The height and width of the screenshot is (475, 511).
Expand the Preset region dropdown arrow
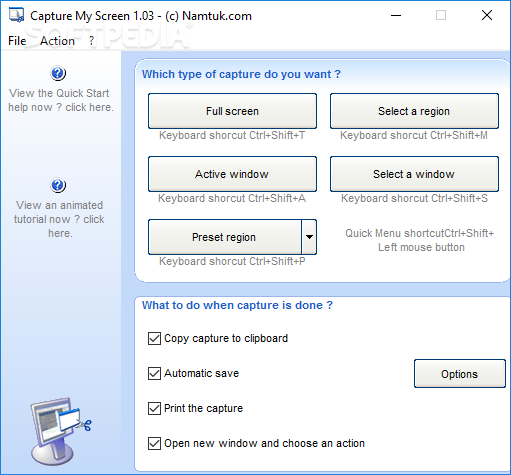click(x=309, y=237)
